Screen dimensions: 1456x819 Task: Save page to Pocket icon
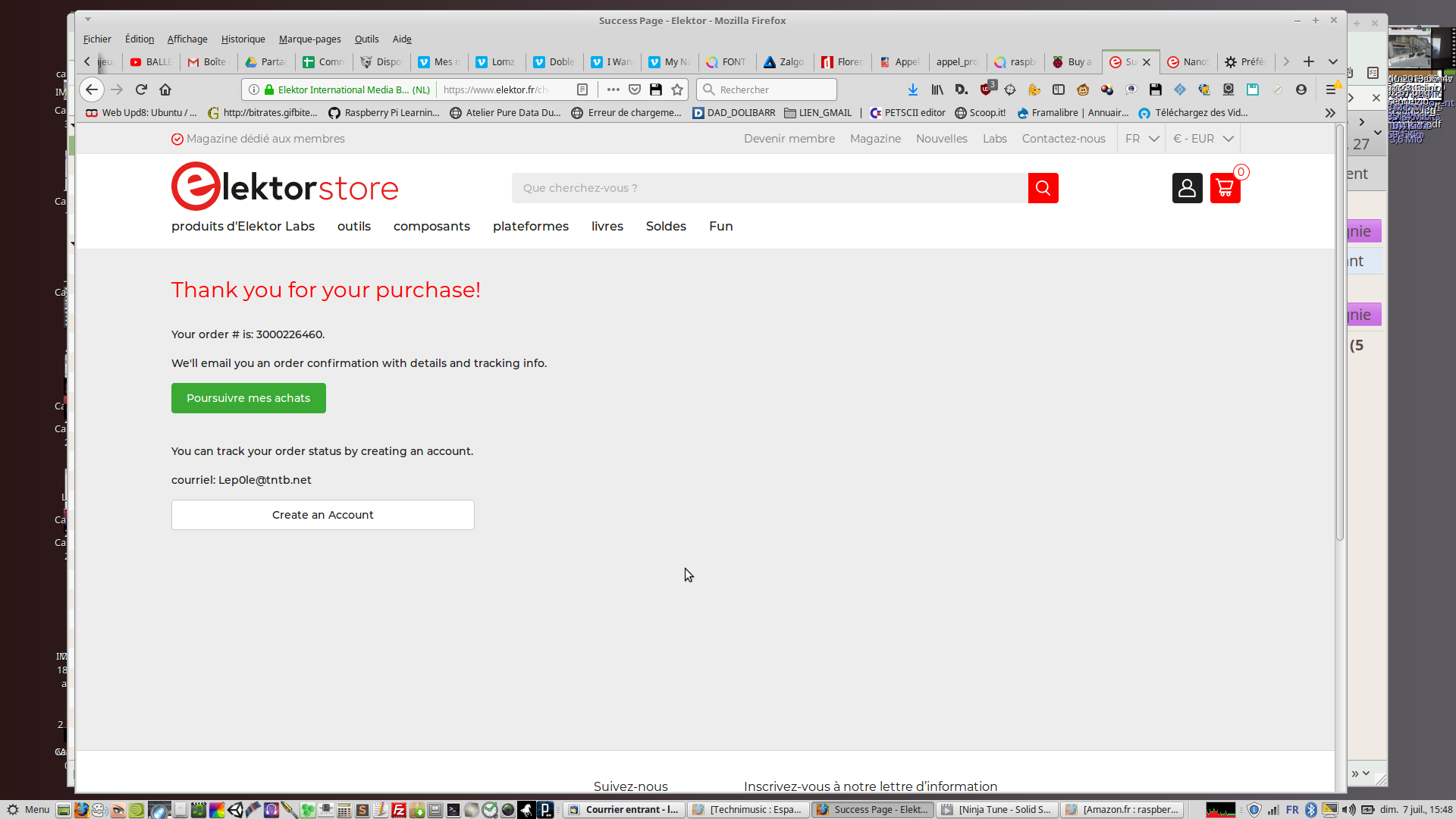[x=635, y=89]
